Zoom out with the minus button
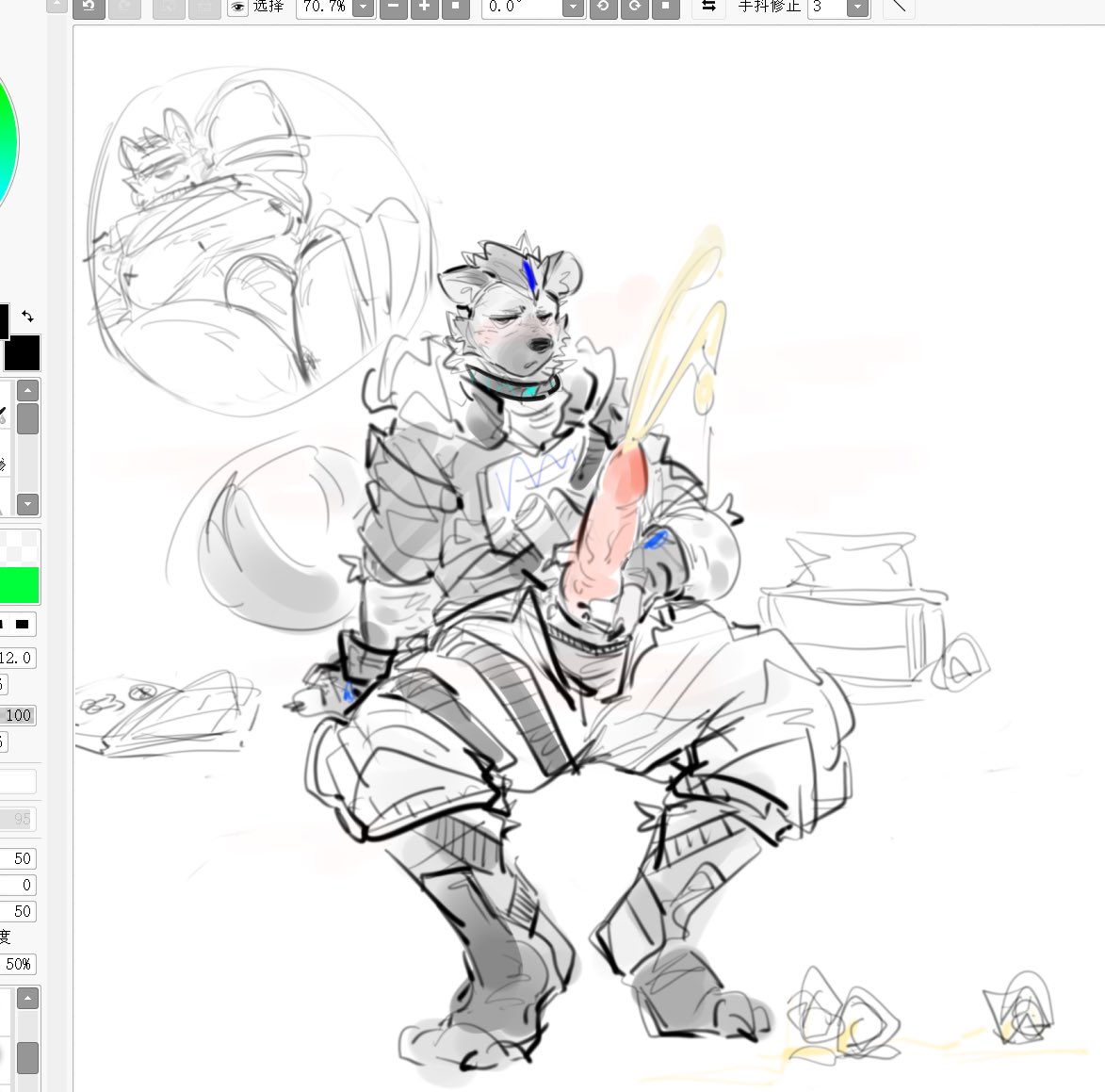This screenshot has width=1105, height=1092. pos(394,7)
